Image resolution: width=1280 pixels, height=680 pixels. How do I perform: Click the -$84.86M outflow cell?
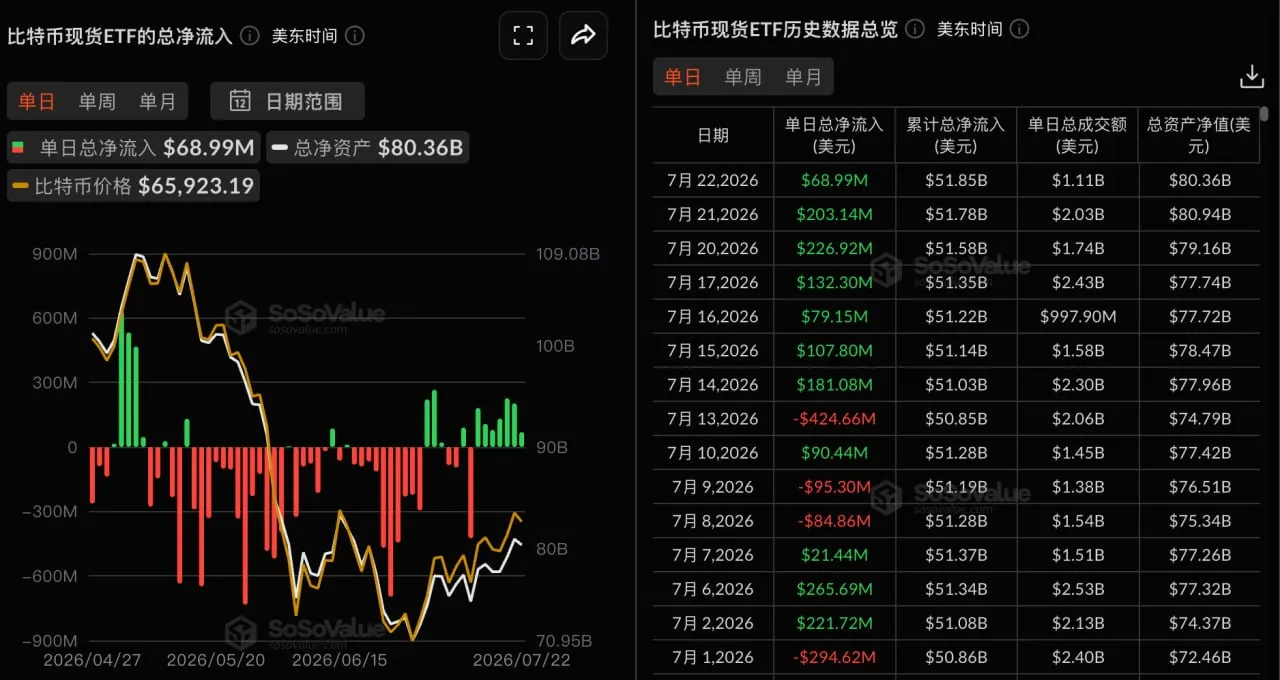coord(834,521)
